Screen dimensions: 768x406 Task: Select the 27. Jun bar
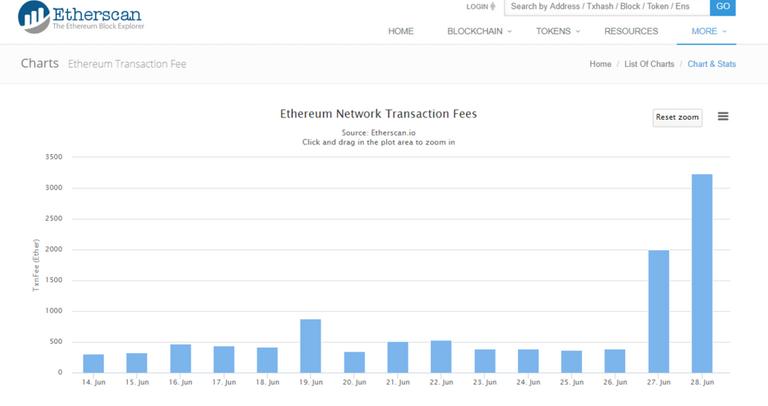tap(658, 311)
